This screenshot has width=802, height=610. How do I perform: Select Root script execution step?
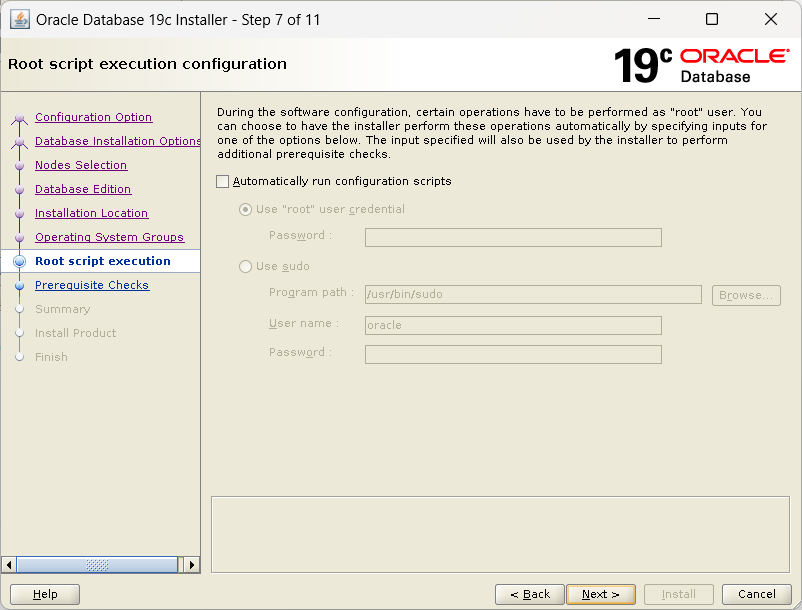click(103, 261)
